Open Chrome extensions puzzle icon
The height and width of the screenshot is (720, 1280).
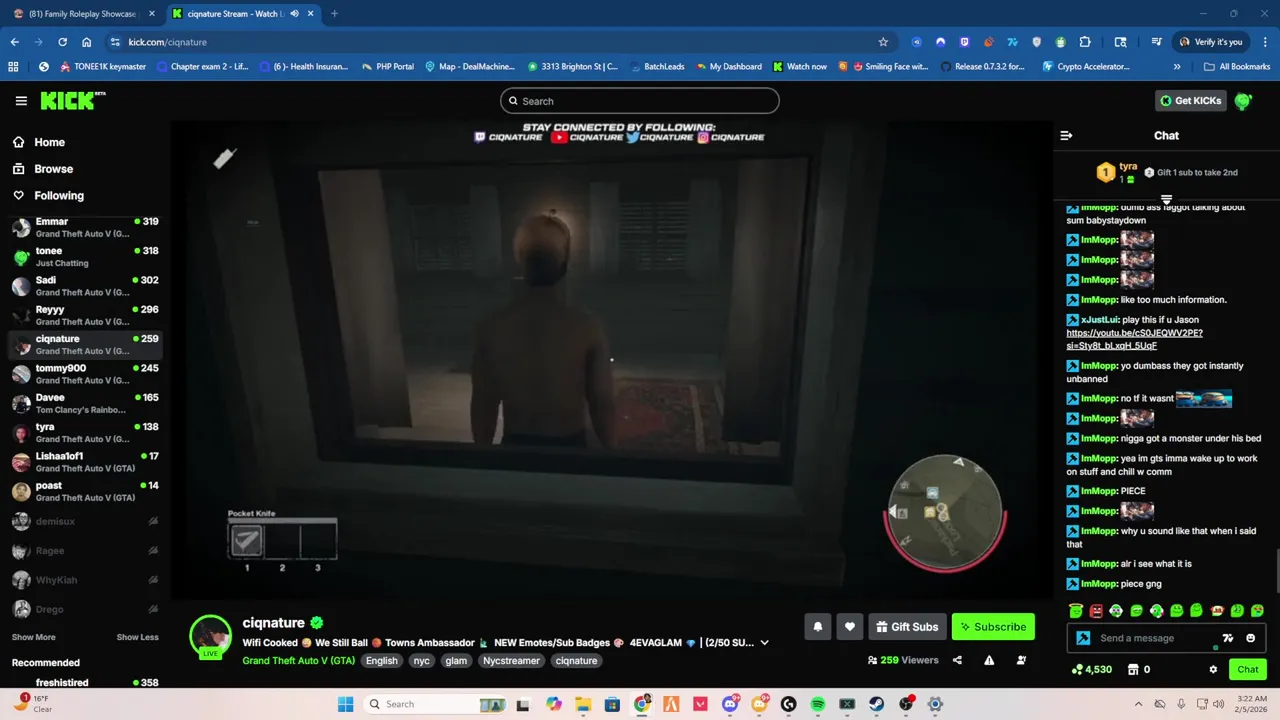pos(1085,42)
